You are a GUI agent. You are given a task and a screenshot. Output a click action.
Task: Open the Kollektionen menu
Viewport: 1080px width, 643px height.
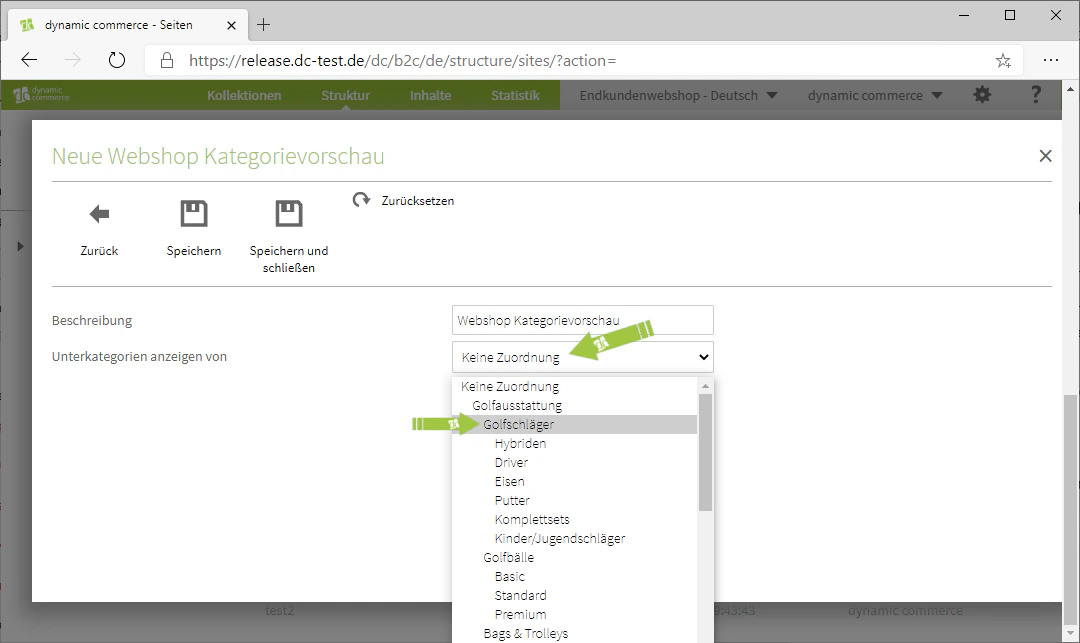[244, 95]
